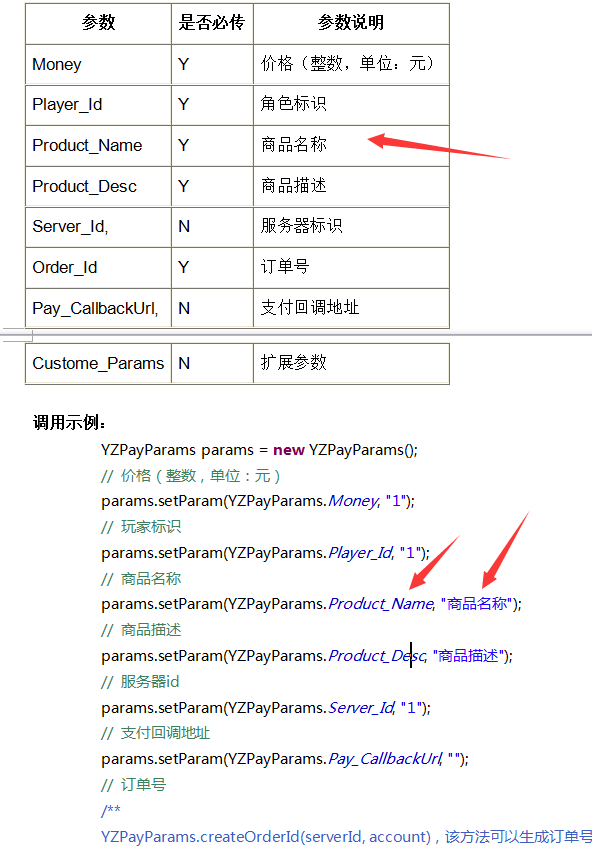The height and width of the screenshot is (847, 592).
Task: Click the blue Product_Name constant in code
Action: [381, 603]
